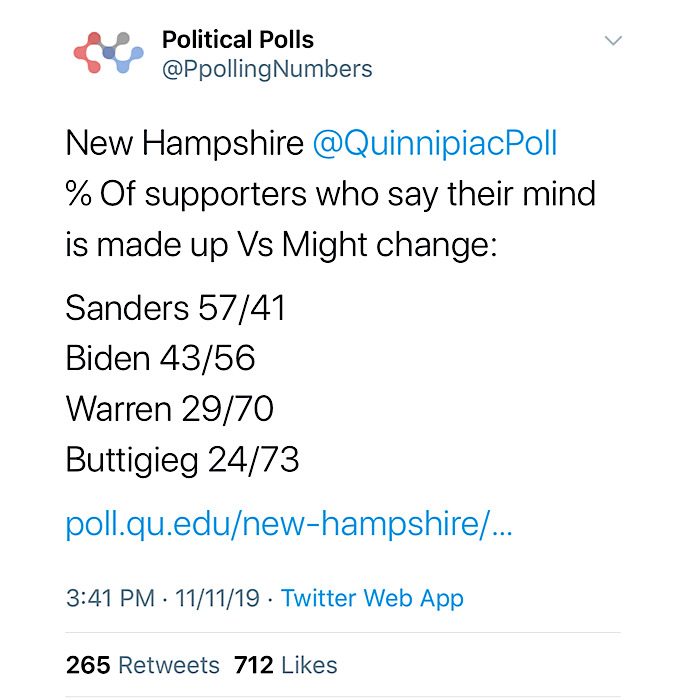Open the Twitter Web App source link
Screen dimensions: 700x700
(x=372, y=599)
